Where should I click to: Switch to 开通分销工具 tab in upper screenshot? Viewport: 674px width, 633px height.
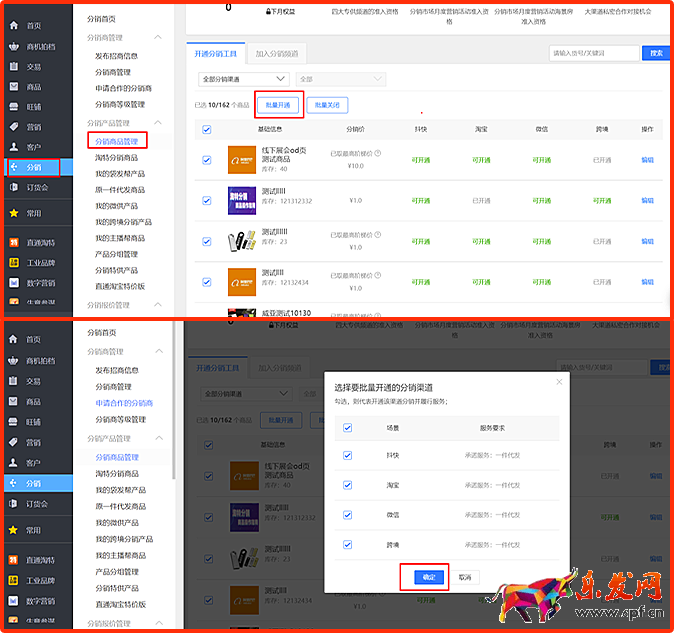pos(216,54)
